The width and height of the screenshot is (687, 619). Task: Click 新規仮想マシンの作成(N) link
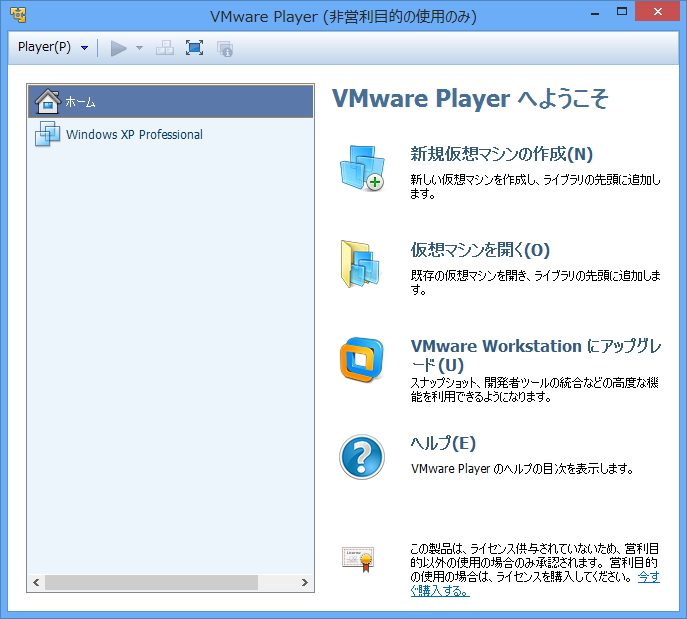tap(501, 154)
